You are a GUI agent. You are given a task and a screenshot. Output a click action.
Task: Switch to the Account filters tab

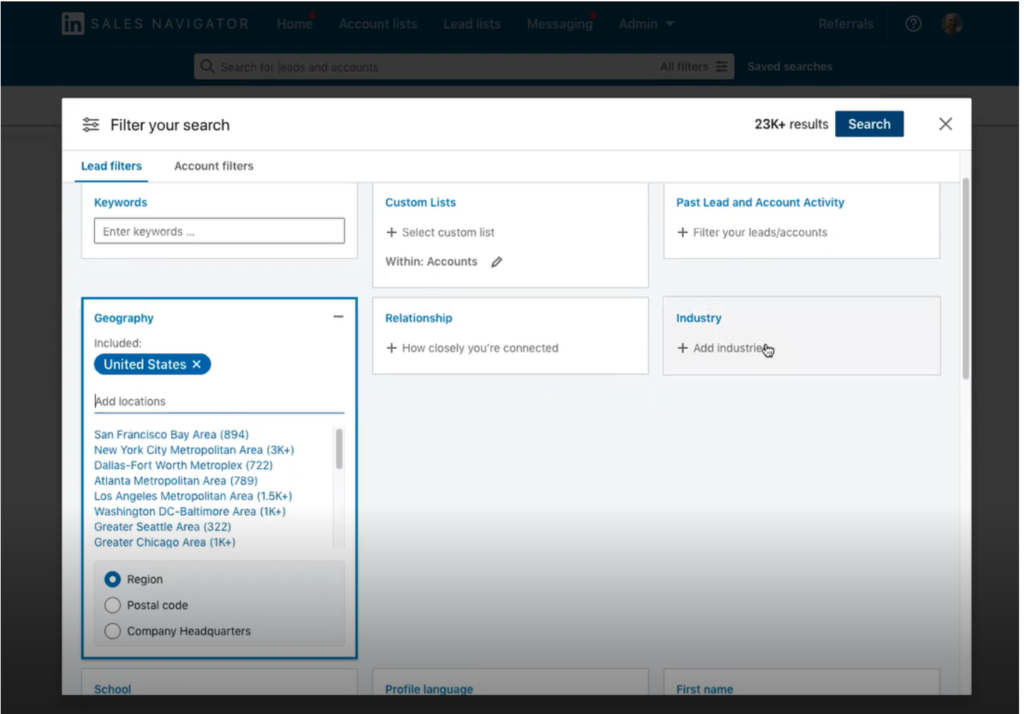click(x=214, y=166)
